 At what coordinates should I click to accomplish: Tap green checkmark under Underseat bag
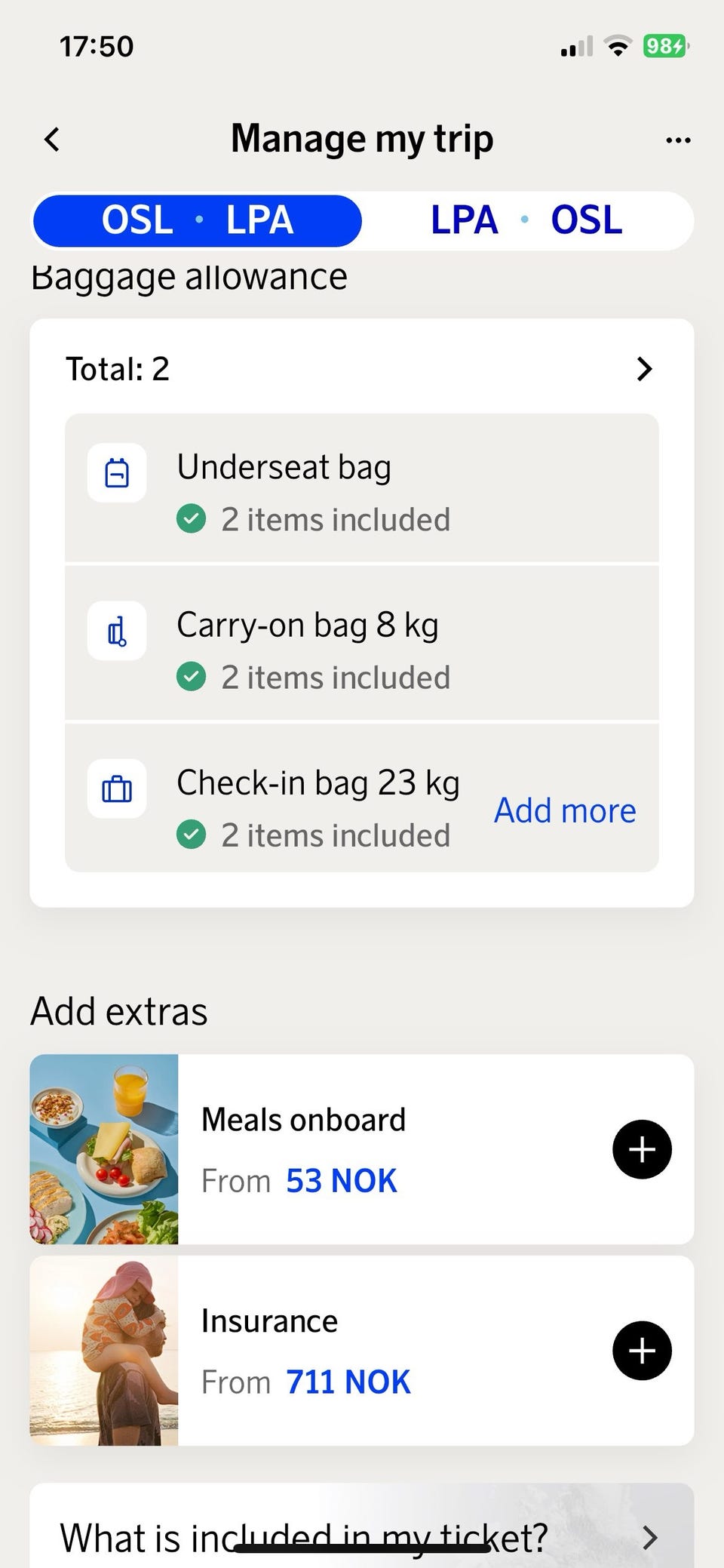coord(192,519)
